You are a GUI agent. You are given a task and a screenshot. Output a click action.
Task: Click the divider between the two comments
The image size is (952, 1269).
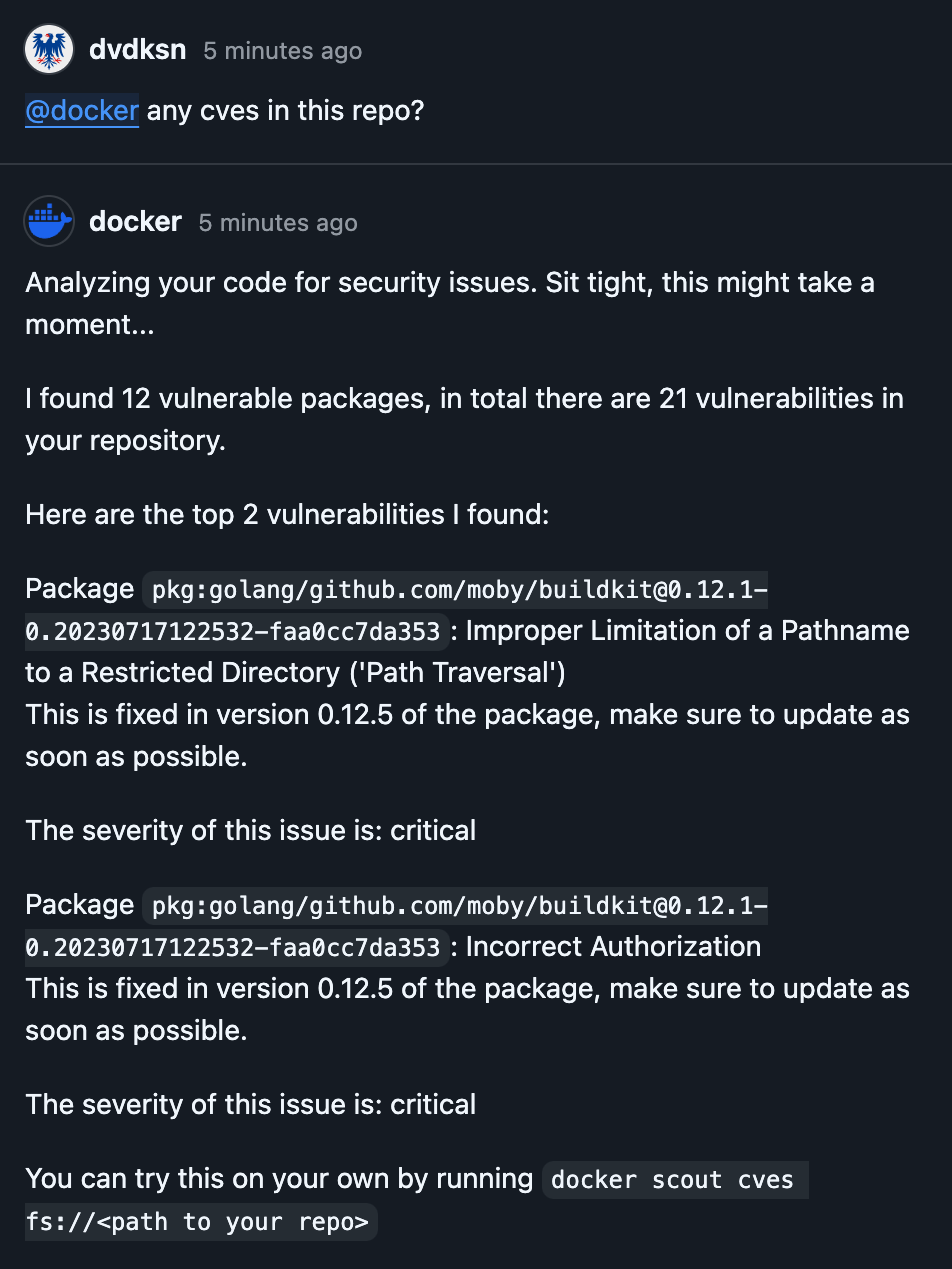[x=476, y=165]
